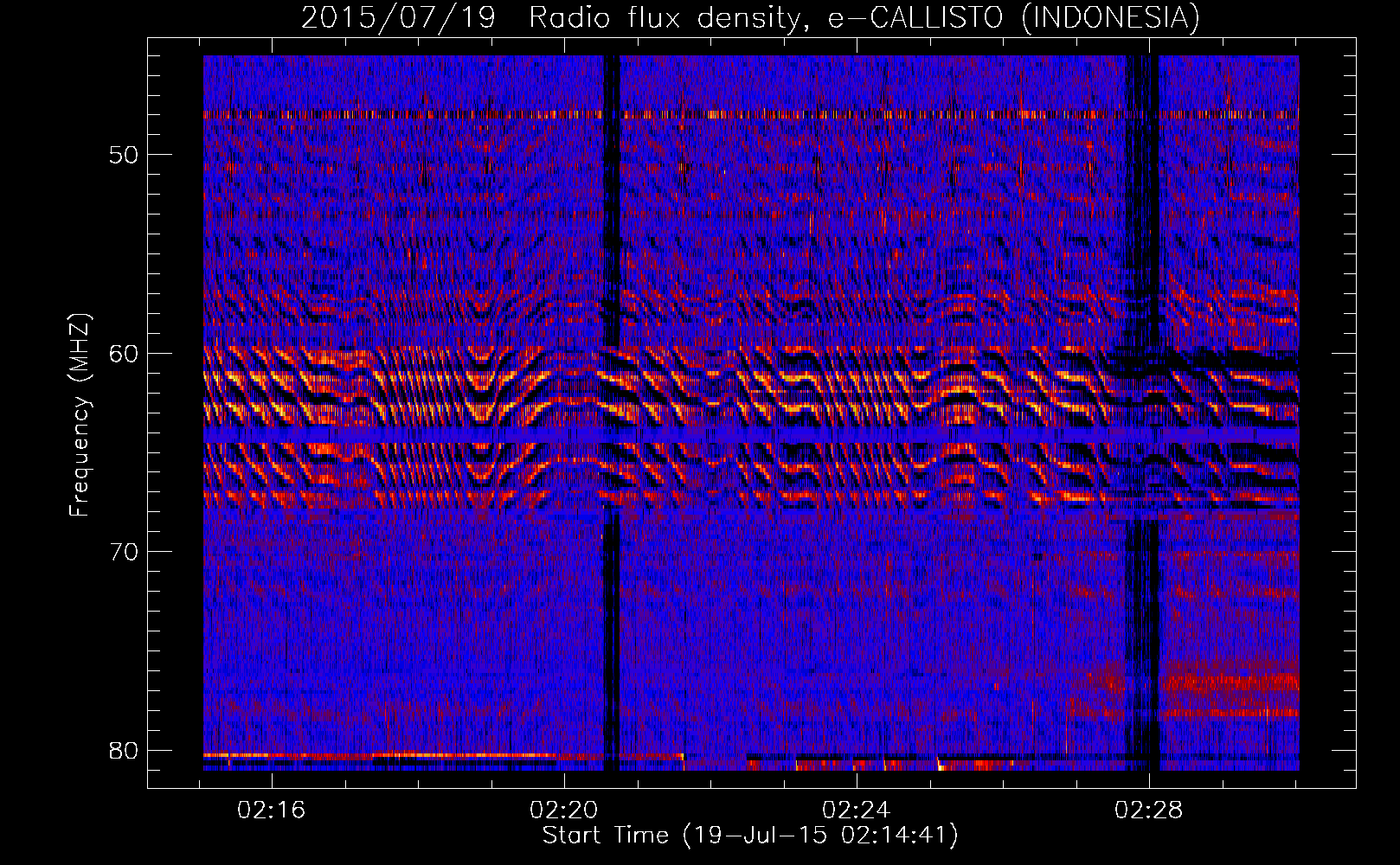Screen dimensions: 1400x865
Task: Click the 60 frequency tick label
Action: [x=125, y=354]
